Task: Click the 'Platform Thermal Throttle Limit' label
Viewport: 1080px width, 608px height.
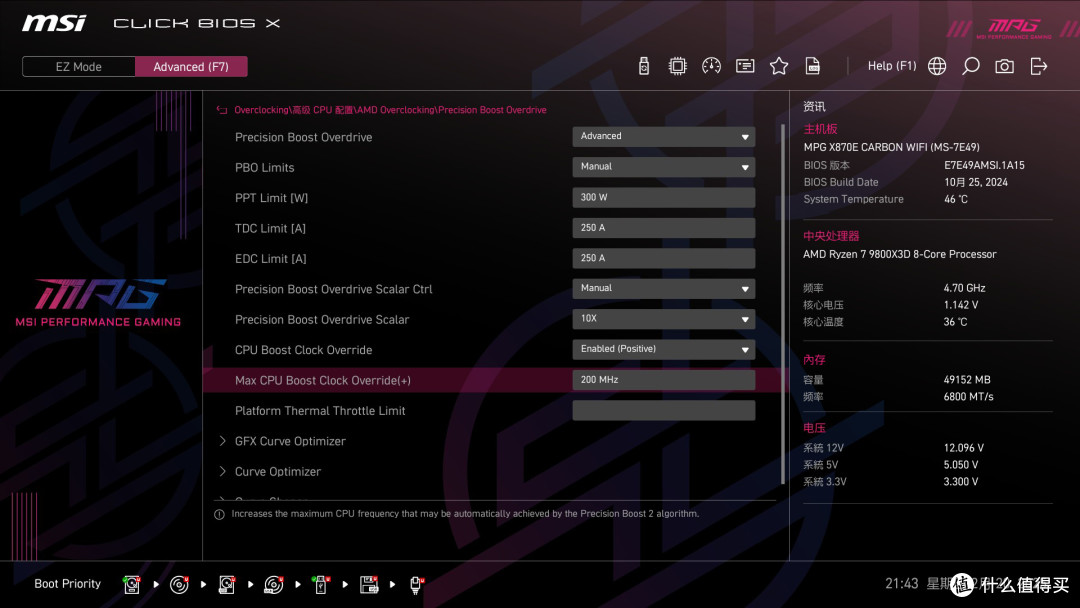Action: pyautogui.click(x=320, y=411)
